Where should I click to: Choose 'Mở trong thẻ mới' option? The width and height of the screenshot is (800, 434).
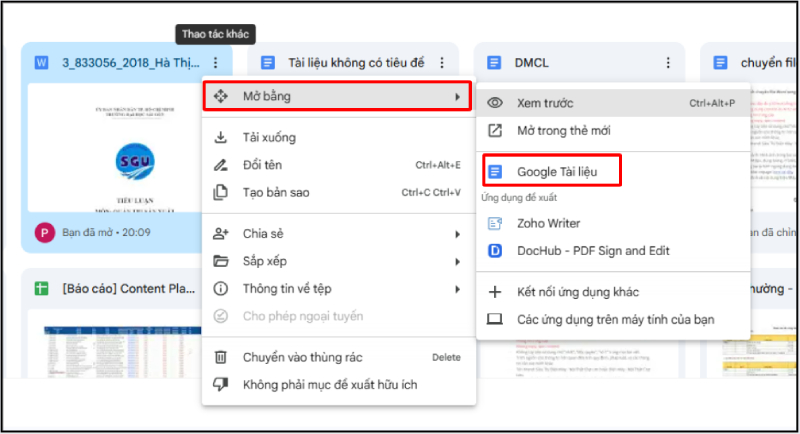click(613, 131)
